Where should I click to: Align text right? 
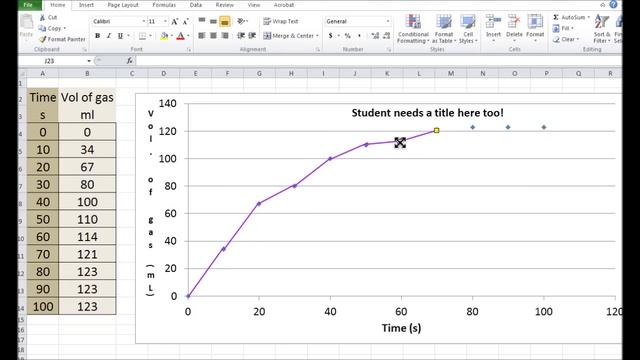coord(224,36)
